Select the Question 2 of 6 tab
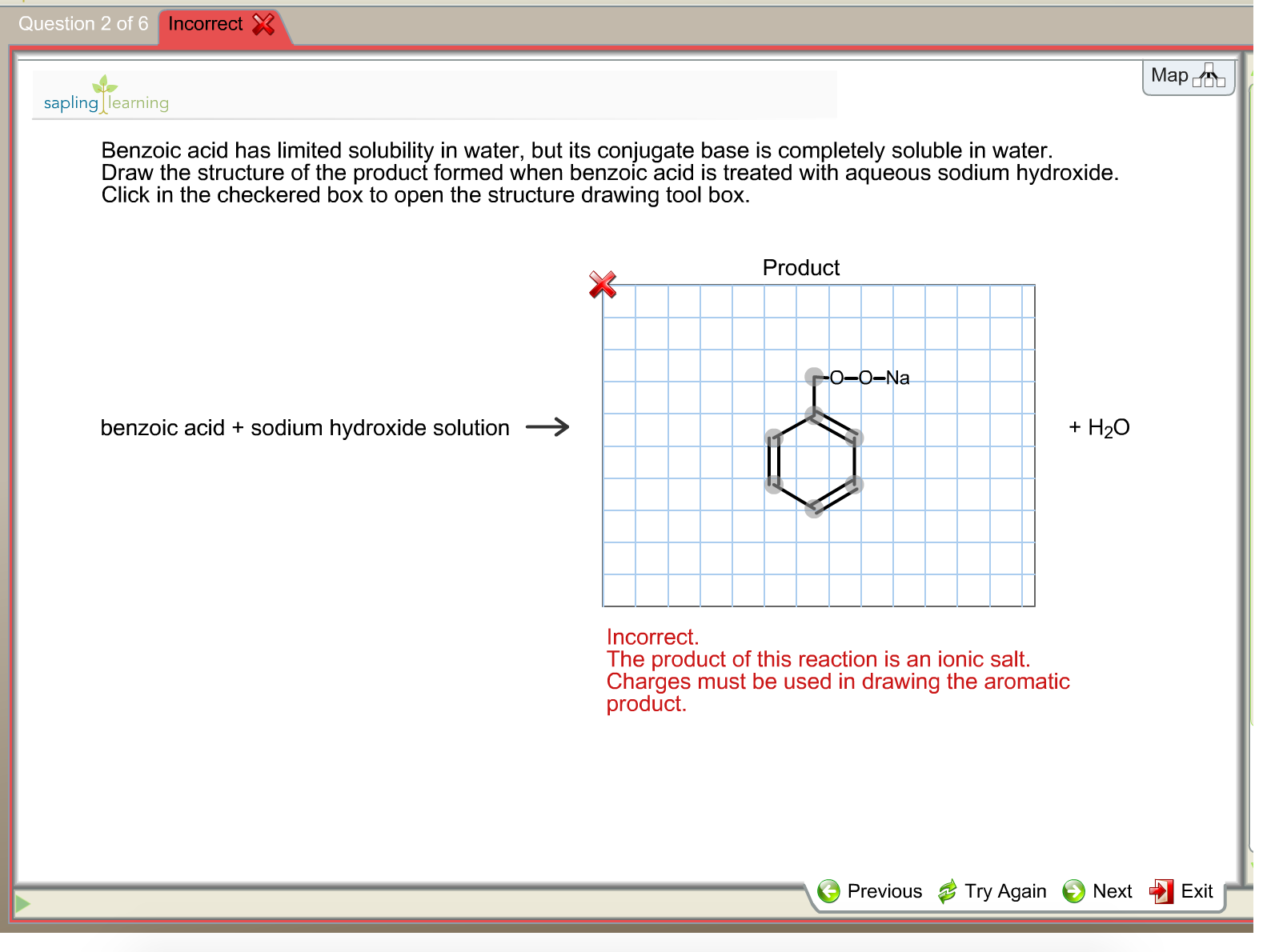Image resolution: width=1287 pixels, height=952 pixels. [x=83, y=24]
